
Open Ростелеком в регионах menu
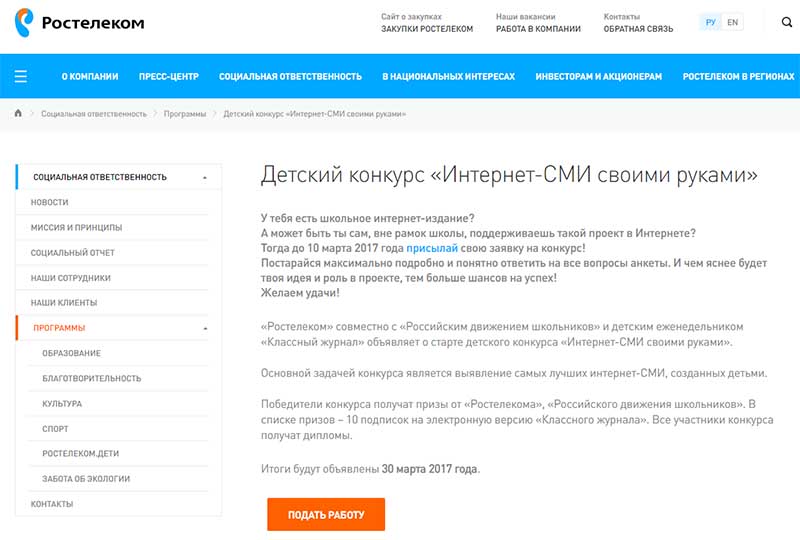coord(738,77)
